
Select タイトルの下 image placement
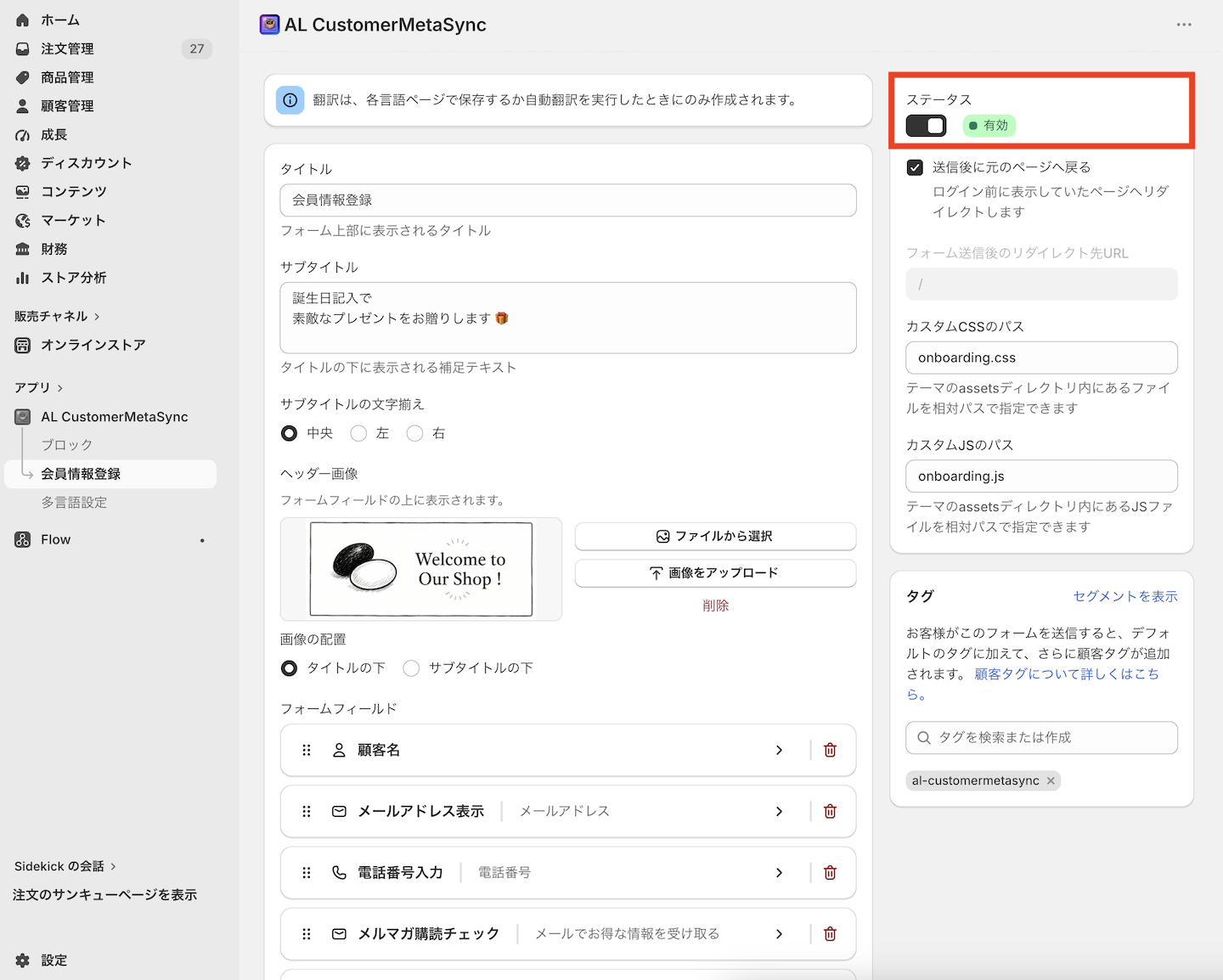[x=289, y=667]
